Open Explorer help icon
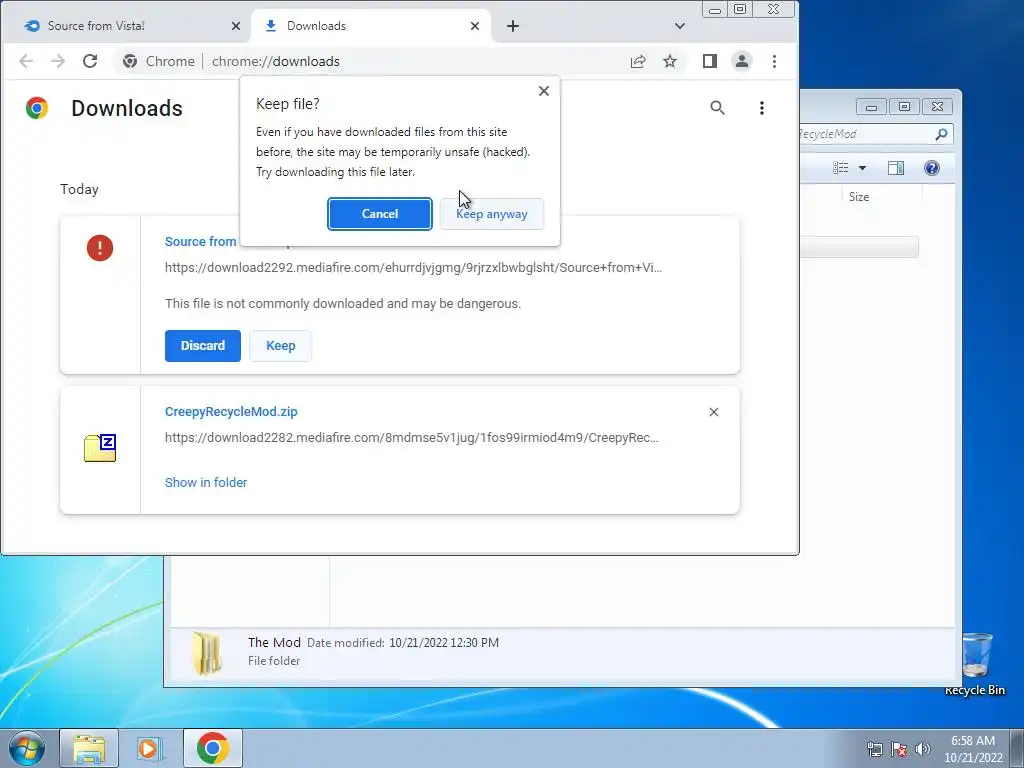The height and width of the screenshot is (768, 1024). [932, 168]
